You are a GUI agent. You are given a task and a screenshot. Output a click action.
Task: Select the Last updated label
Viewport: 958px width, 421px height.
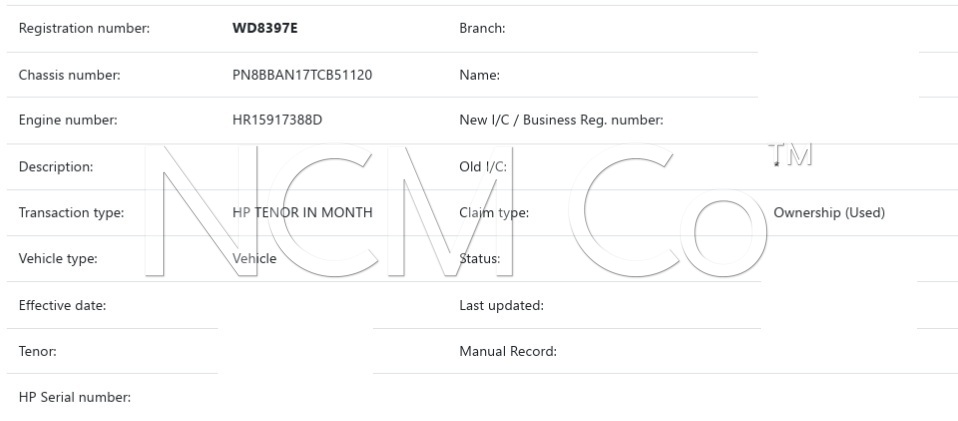click(501, 306)
